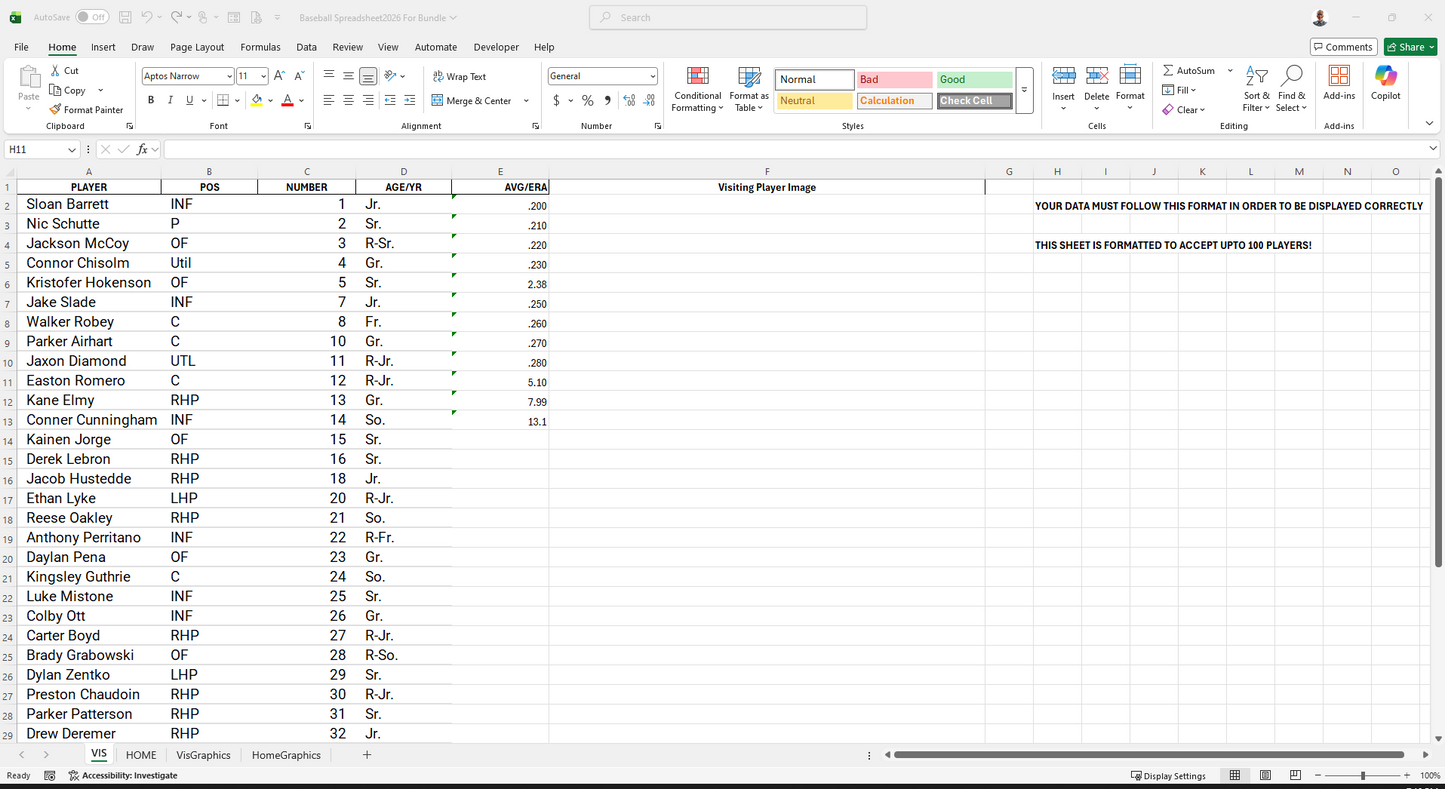The height and width of the screenshot is (789, 1445).
Task: Open the General number format dropdown
Action: tap(652, 76)
